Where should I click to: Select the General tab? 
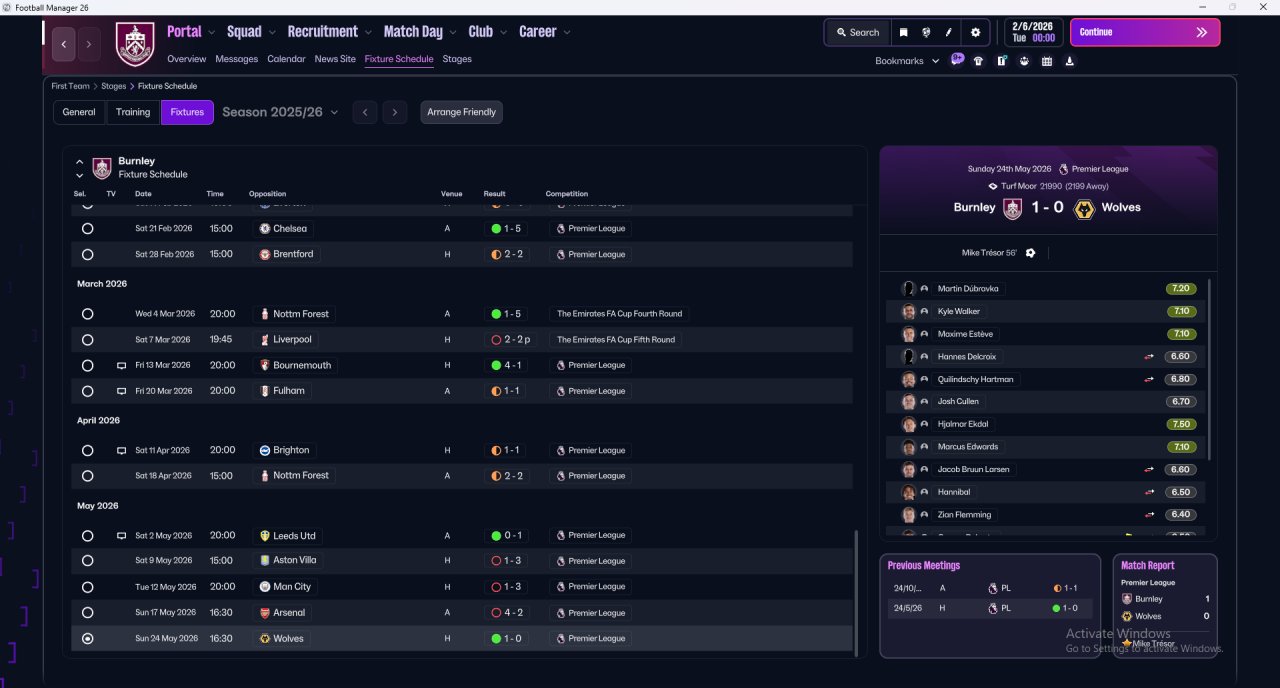[79, 112]
